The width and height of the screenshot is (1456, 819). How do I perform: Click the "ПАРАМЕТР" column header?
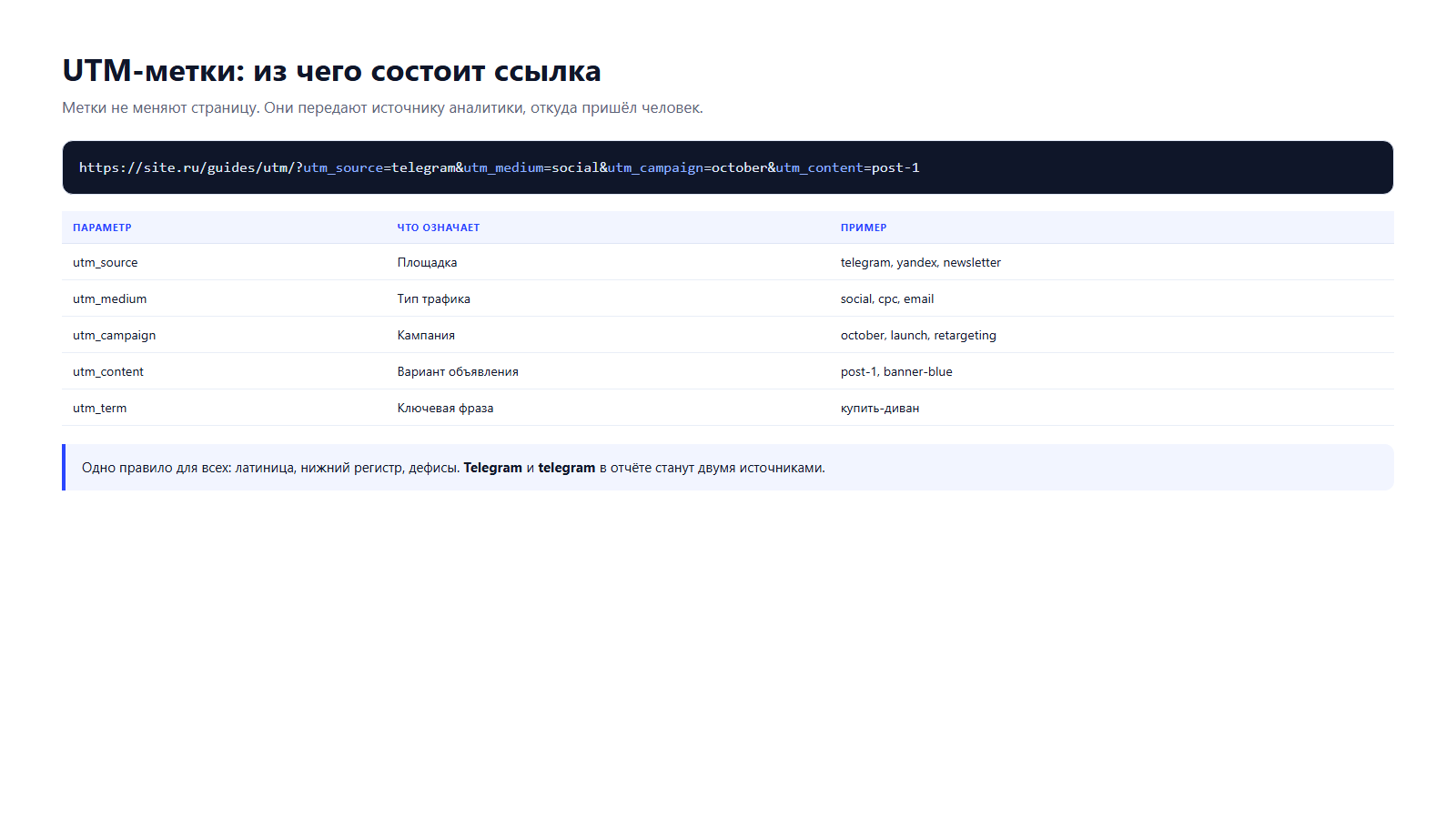(x=102, y=227)
